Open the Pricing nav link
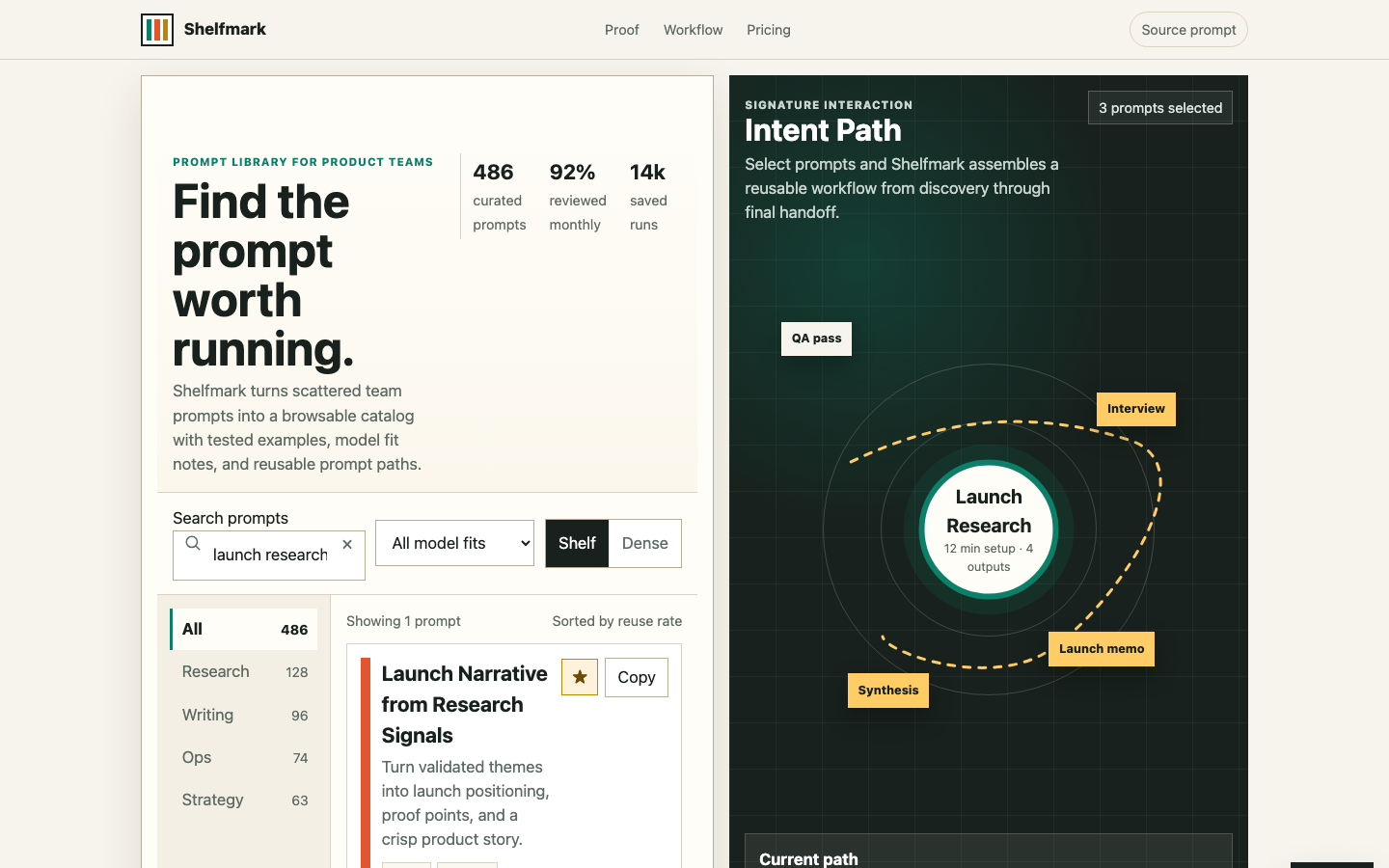The width and height of the screenshot is (1389, 868). pyautogui.click(x=769, y=30)
